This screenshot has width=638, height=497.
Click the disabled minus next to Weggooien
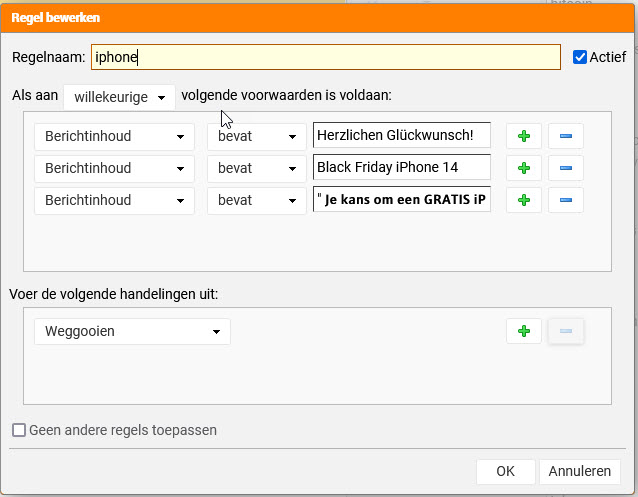point(566,331)
